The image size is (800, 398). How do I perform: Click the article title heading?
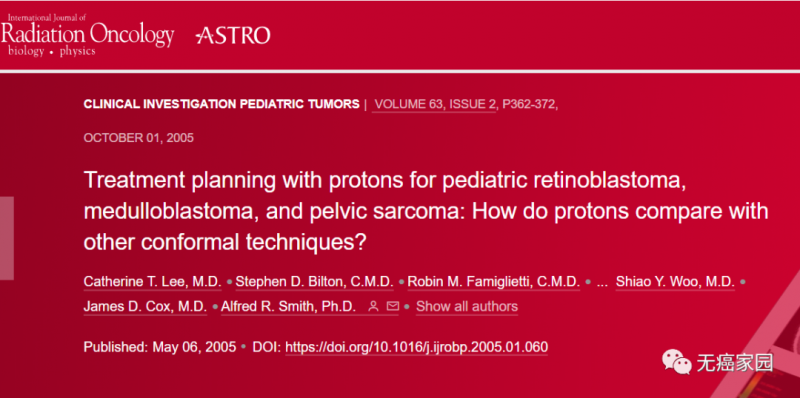click(x=426, y=212)
